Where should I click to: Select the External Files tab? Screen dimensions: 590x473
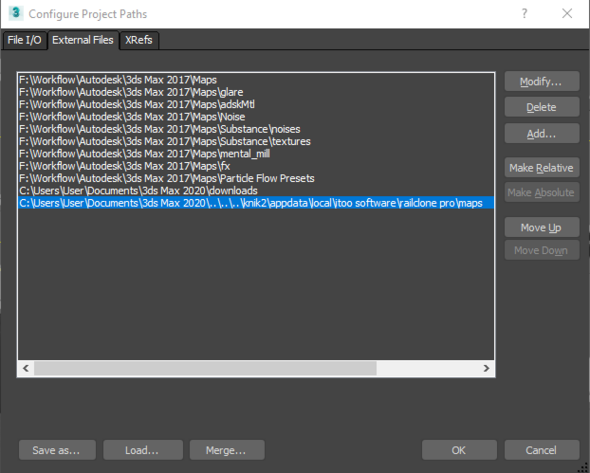(x=83, y=40)
